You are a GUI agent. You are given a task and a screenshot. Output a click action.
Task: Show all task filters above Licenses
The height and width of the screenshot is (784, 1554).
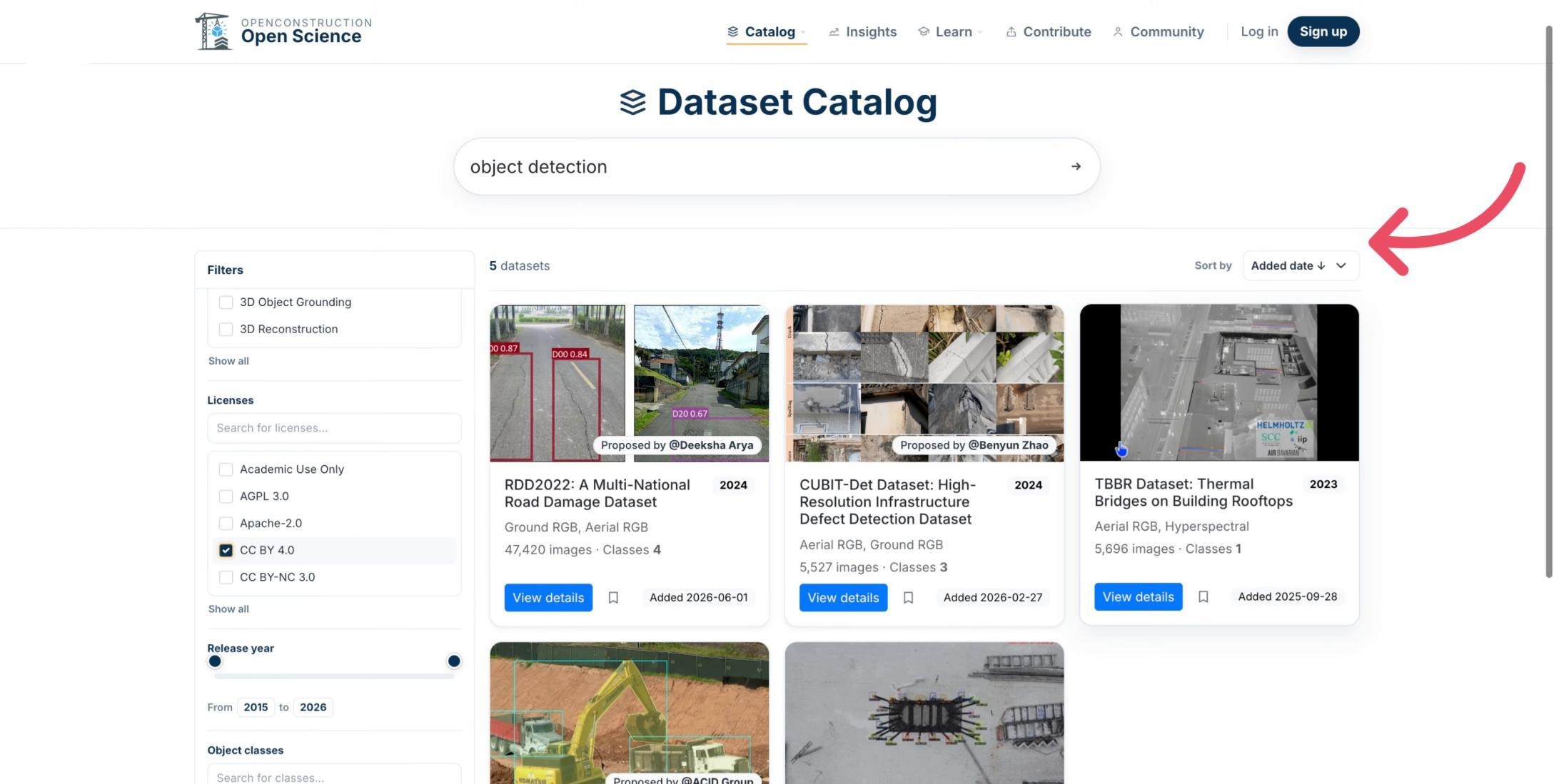pyautogui.click(x=228, y=361)
